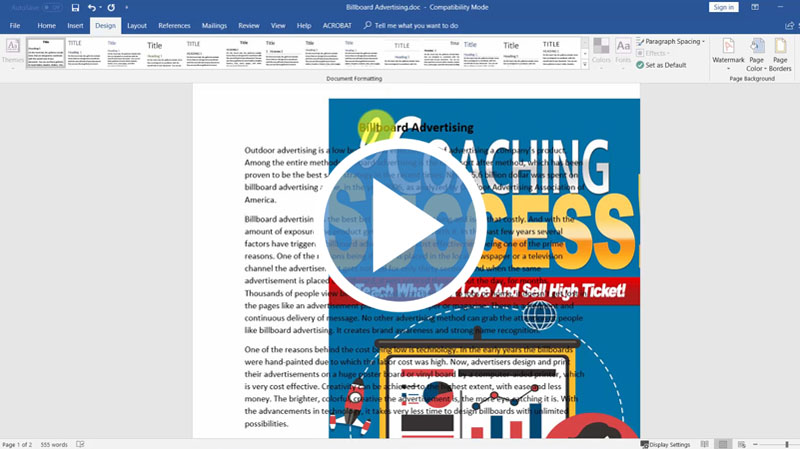Image resolution: width=800 pixels, height=449 pixels.
Task: Open the Layout ribbon tab
Action: (137, 24)
